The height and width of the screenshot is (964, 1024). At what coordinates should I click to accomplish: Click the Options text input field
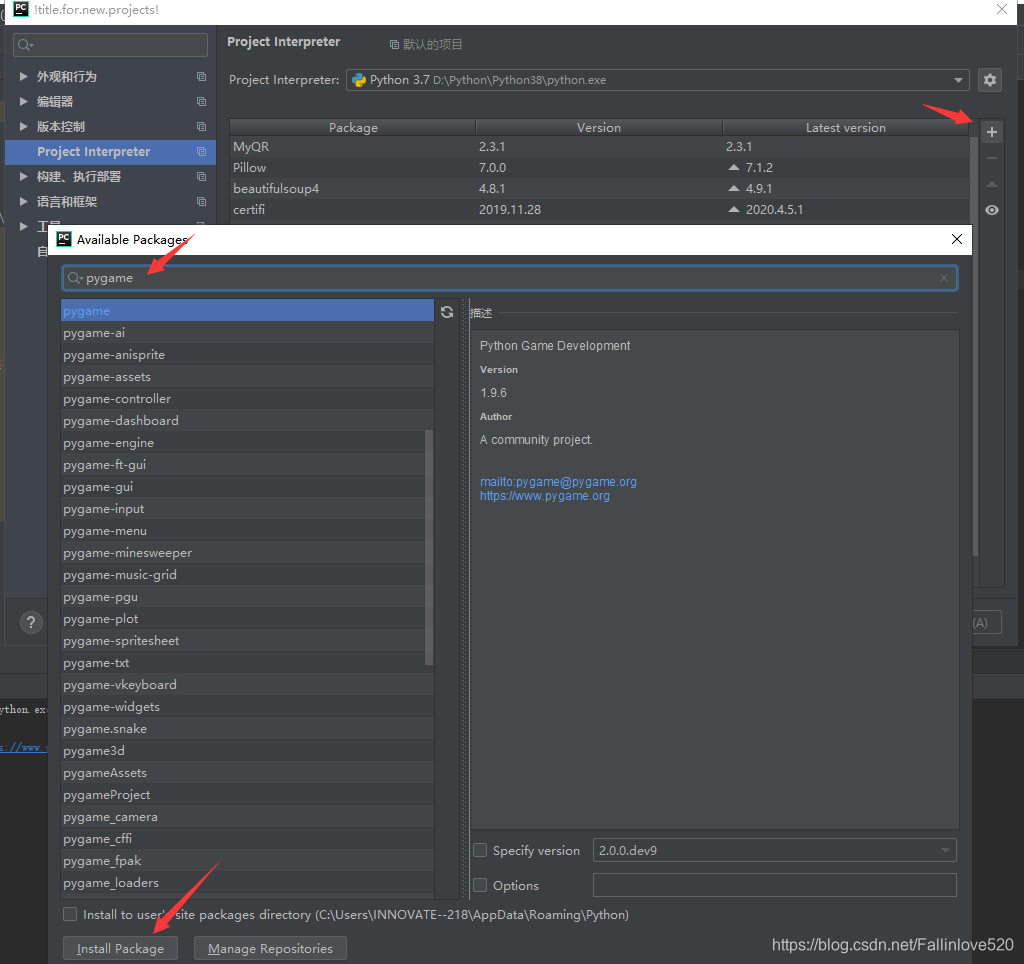[775, 885]
